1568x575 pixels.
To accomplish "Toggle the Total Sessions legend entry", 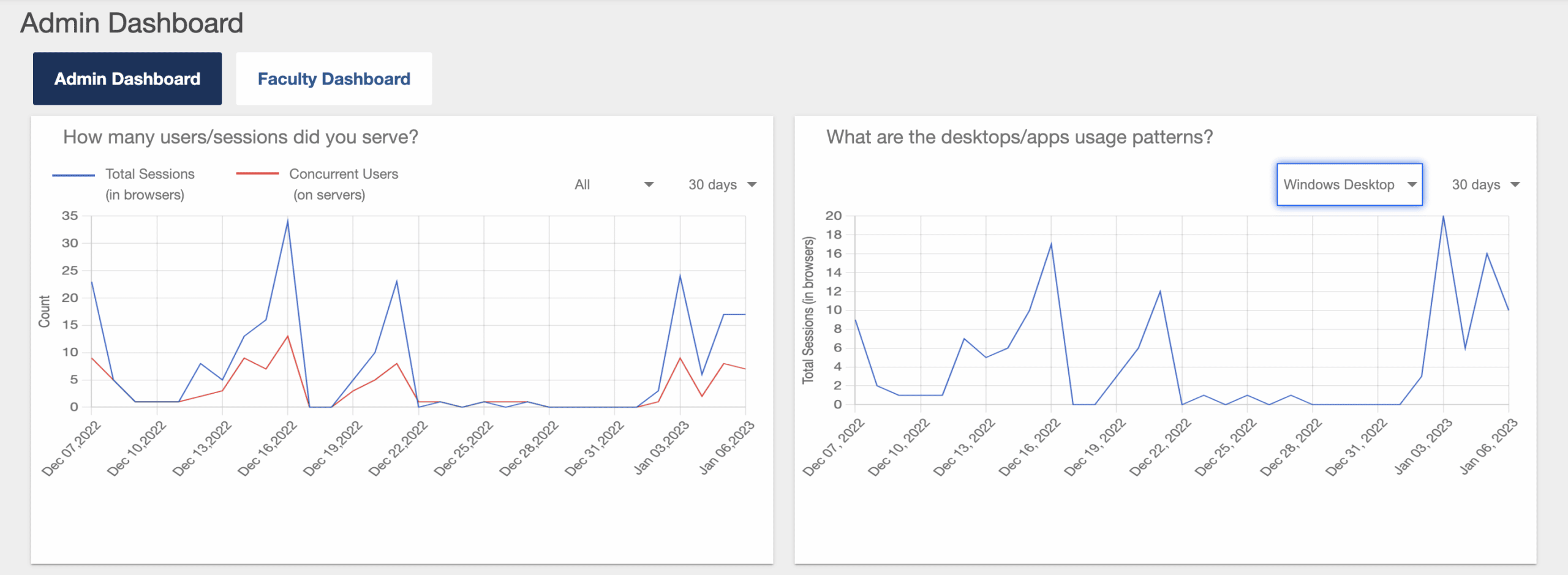I will click(x=149, y=184).
